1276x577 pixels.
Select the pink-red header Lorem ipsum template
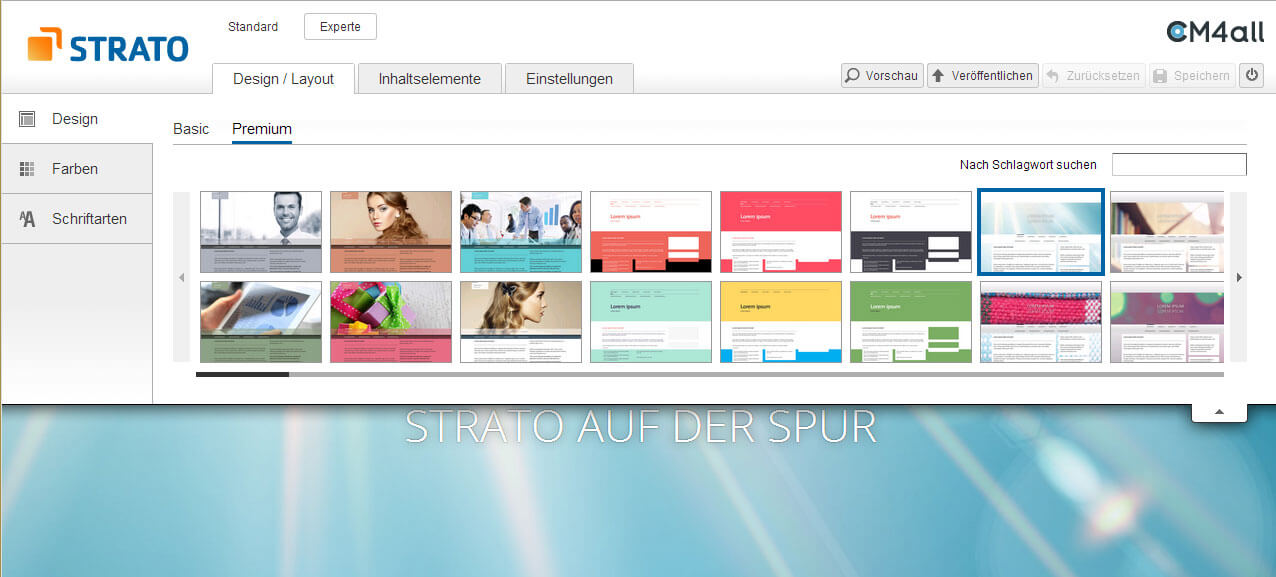pyautogui.click(x=781, y=232)
